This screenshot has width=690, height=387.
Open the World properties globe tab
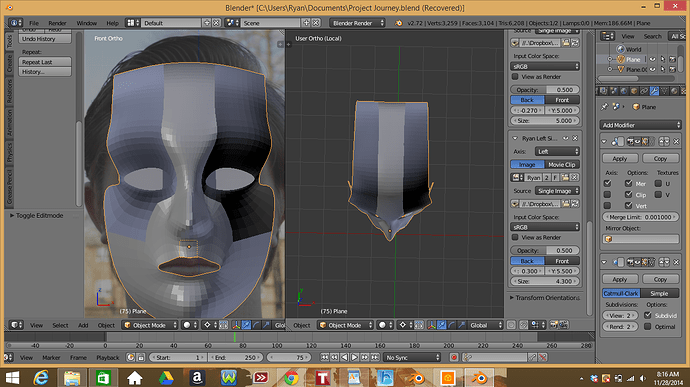624,91
